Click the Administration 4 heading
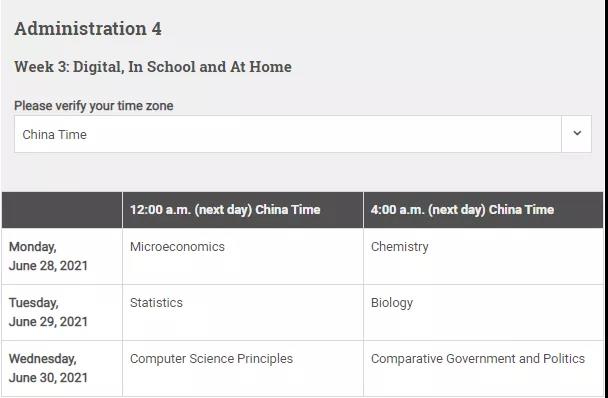Screen dimensions: 608x398 (88, 29)
